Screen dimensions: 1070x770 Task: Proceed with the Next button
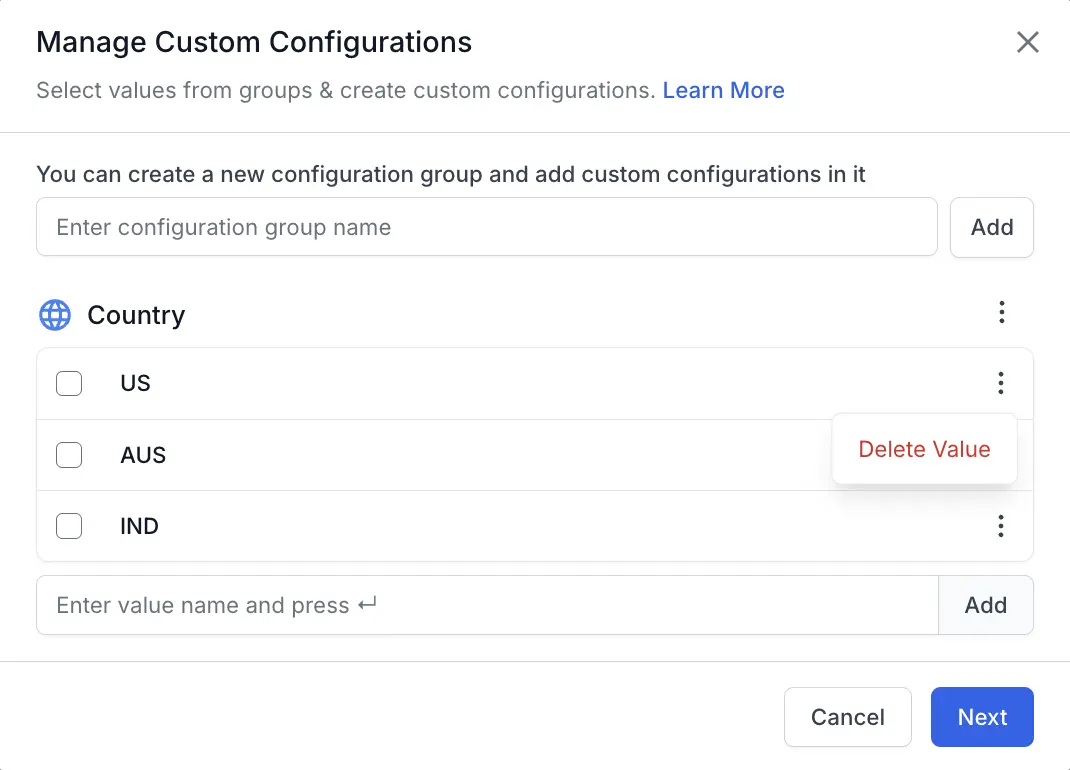tap(982, 717)
